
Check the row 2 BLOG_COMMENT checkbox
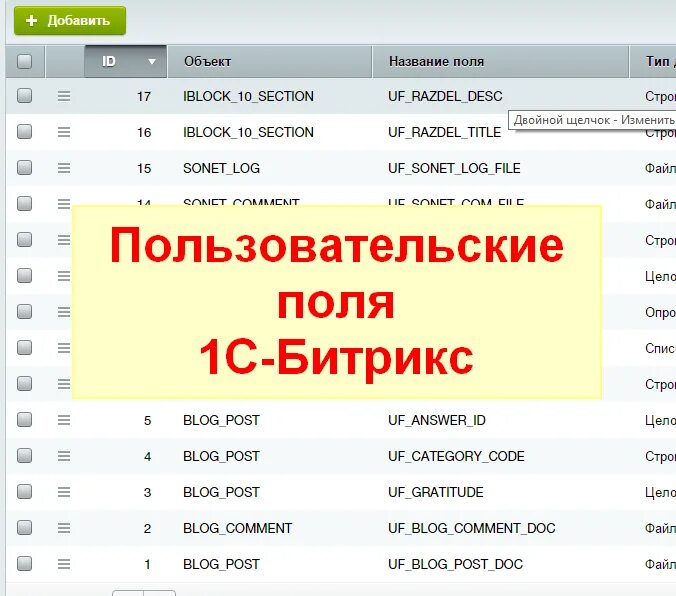click(25, 527)
